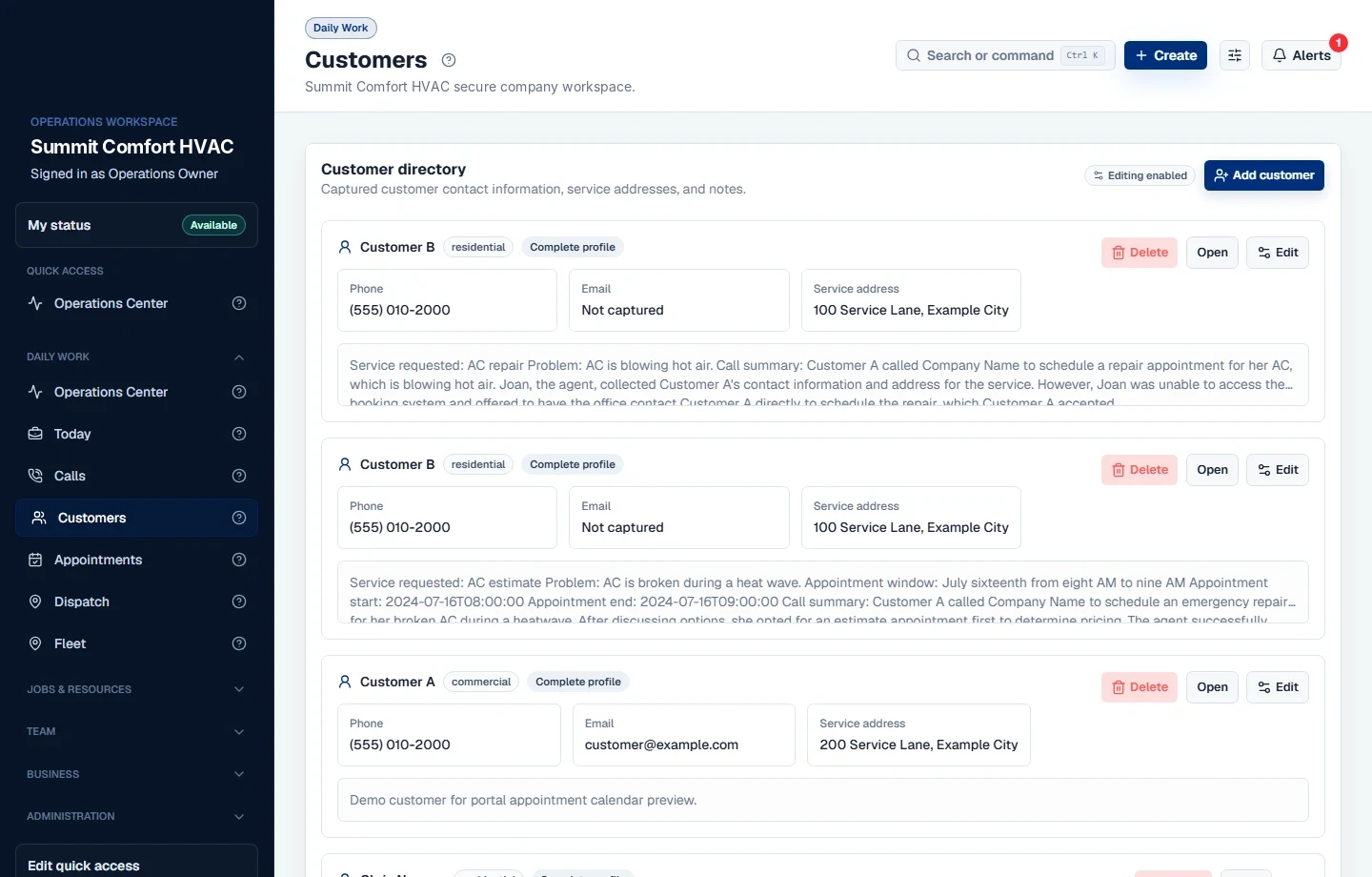
Task: Open Operations Center under Daily Work
Action: click(x=111, y=392)
